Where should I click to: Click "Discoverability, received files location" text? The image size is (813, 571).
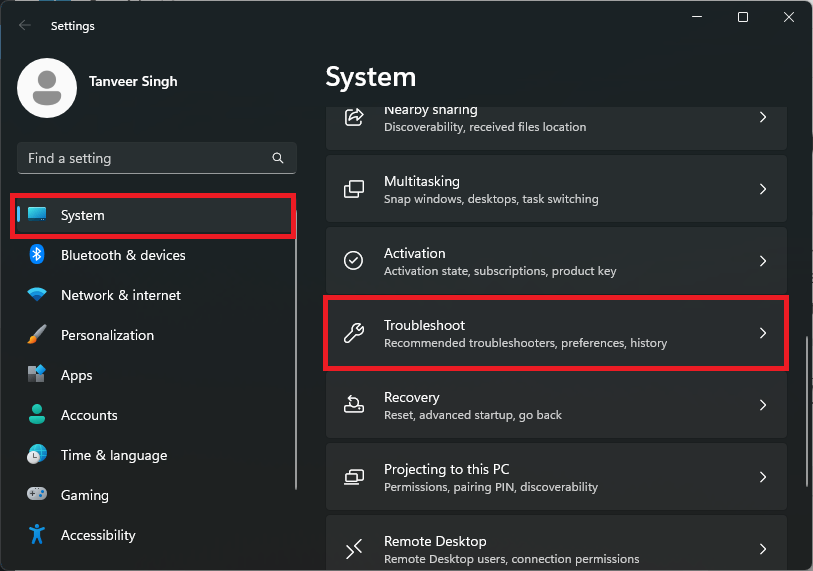click(x=485, y=127)
